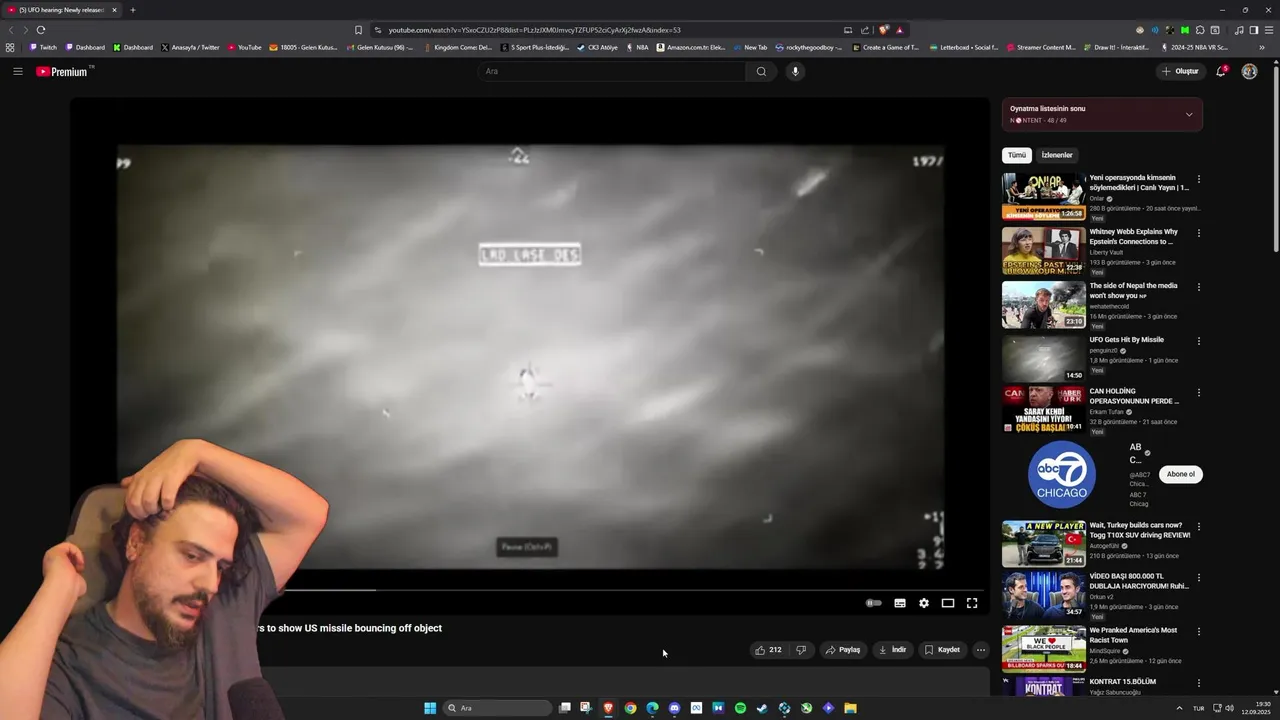Open options for UFO Gets Hit video
This screenshot has width=1280, height=720.
[x=1199, y=342]
